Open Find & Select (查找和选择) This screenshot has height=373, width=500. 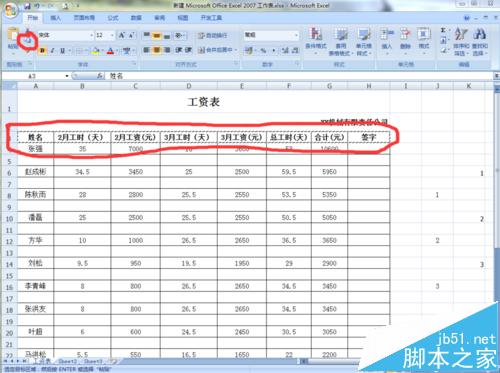[x=480, y=41]
